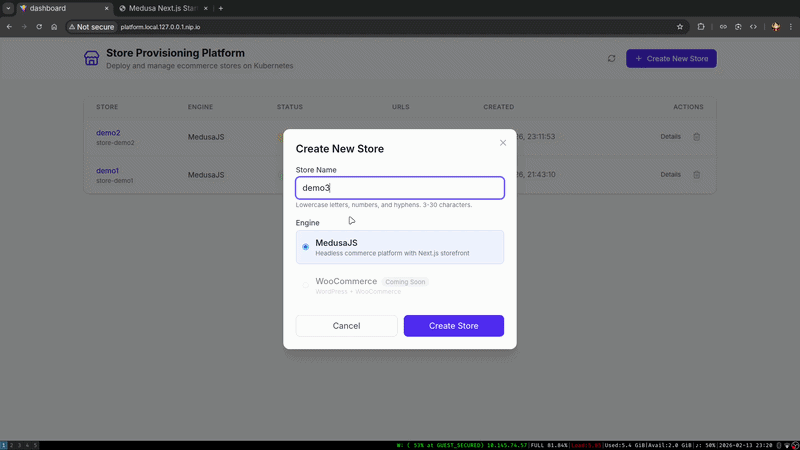Viewport: 800px width, 450px height.
Task: Click the screenshot extension icon in toolbar
Action: point(738,27)
